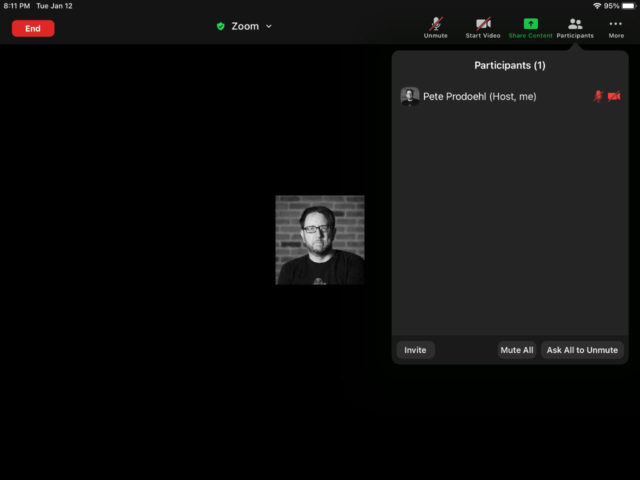Image resolution: width=640 pixels, height=480 pixels.
Task: Open the More options ellipsis menu
Action: point(616,24)
